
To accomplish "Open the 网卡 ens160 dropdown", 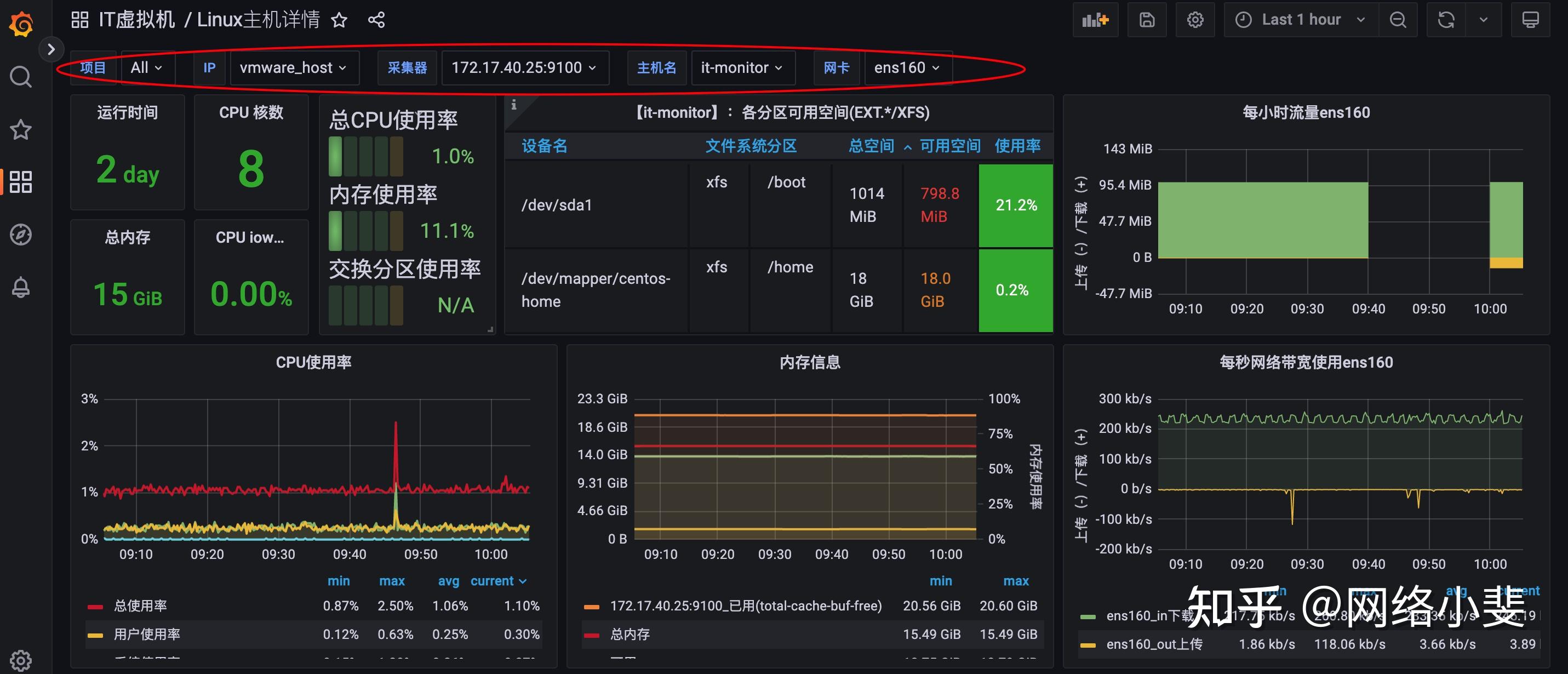I will coord(907,67).
